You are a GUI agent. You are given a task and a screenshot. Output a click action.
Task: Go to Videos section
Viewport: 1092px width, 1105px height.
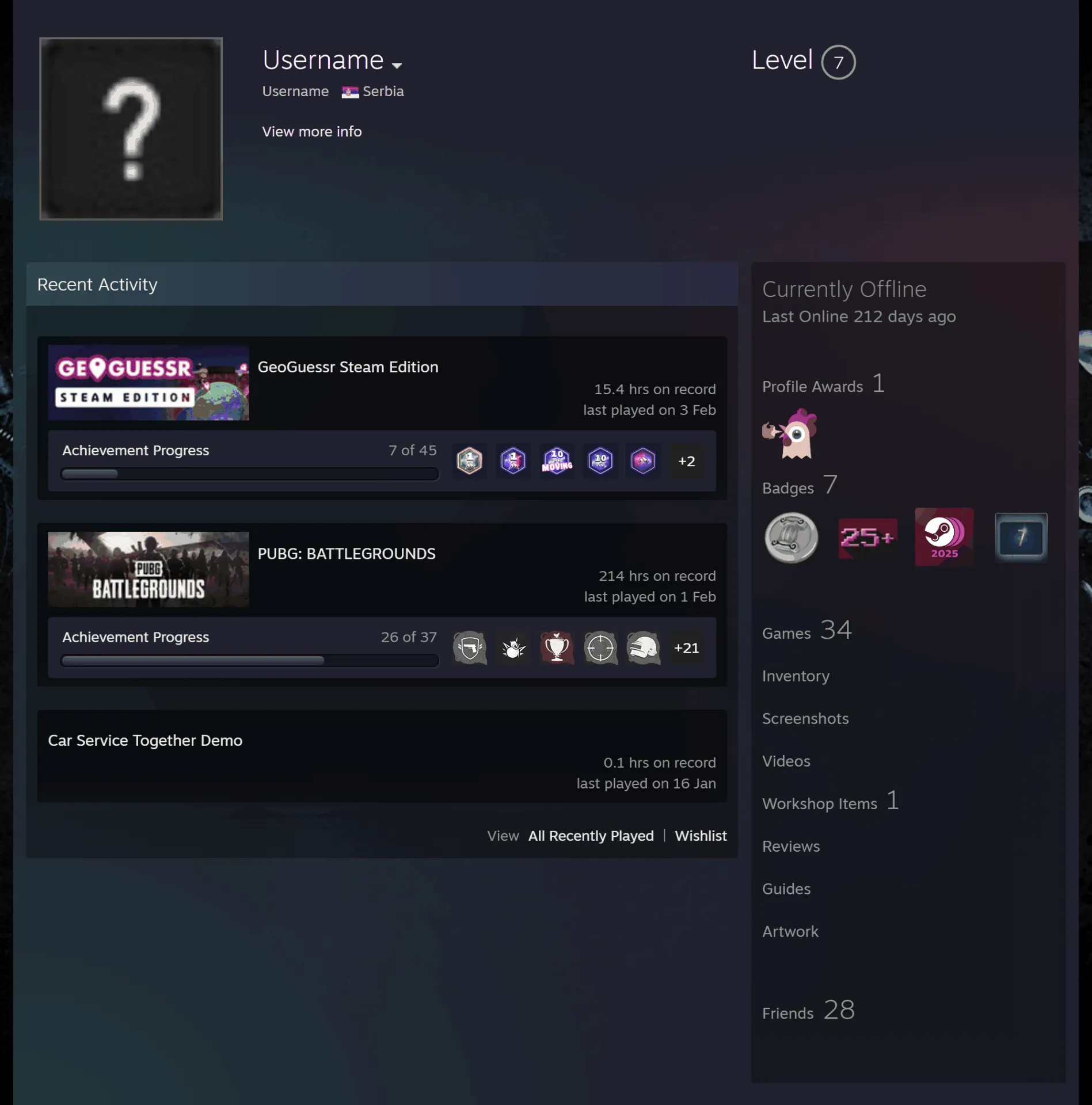click(786, 761)
